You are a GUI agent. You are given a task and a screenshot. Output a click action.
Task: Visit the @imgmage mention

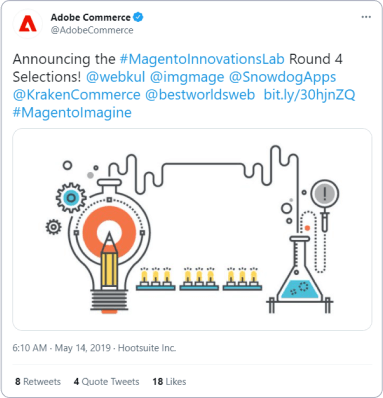[187, 77]
